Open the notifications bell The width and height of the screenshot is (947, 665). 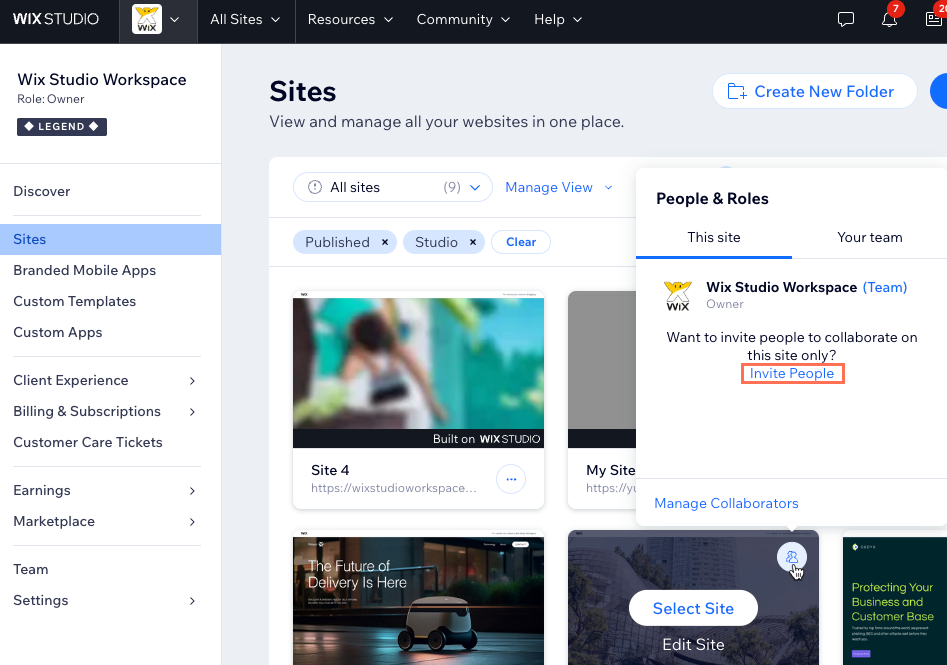point(889,19)
